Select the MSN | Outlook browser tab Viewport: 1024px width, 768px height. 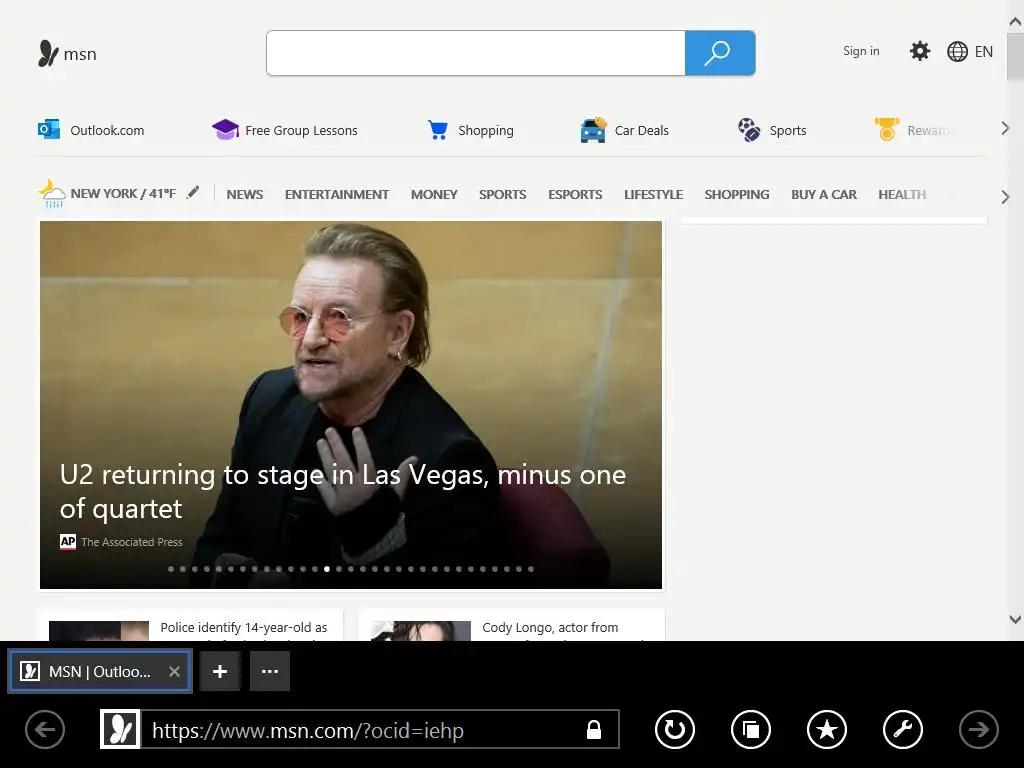(101, 671)
